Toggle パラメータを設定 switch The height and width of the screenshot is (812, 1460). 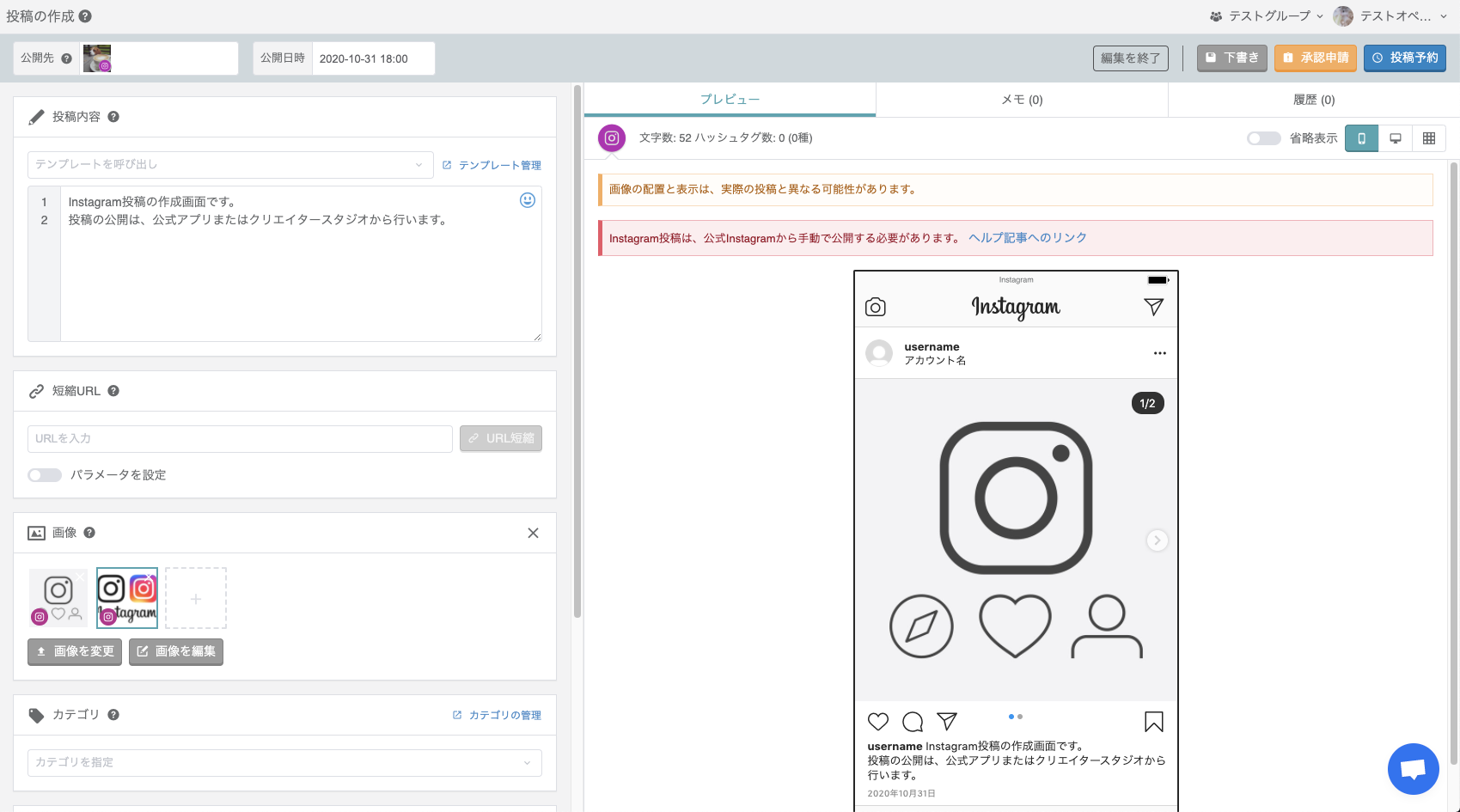click(45, 475)
